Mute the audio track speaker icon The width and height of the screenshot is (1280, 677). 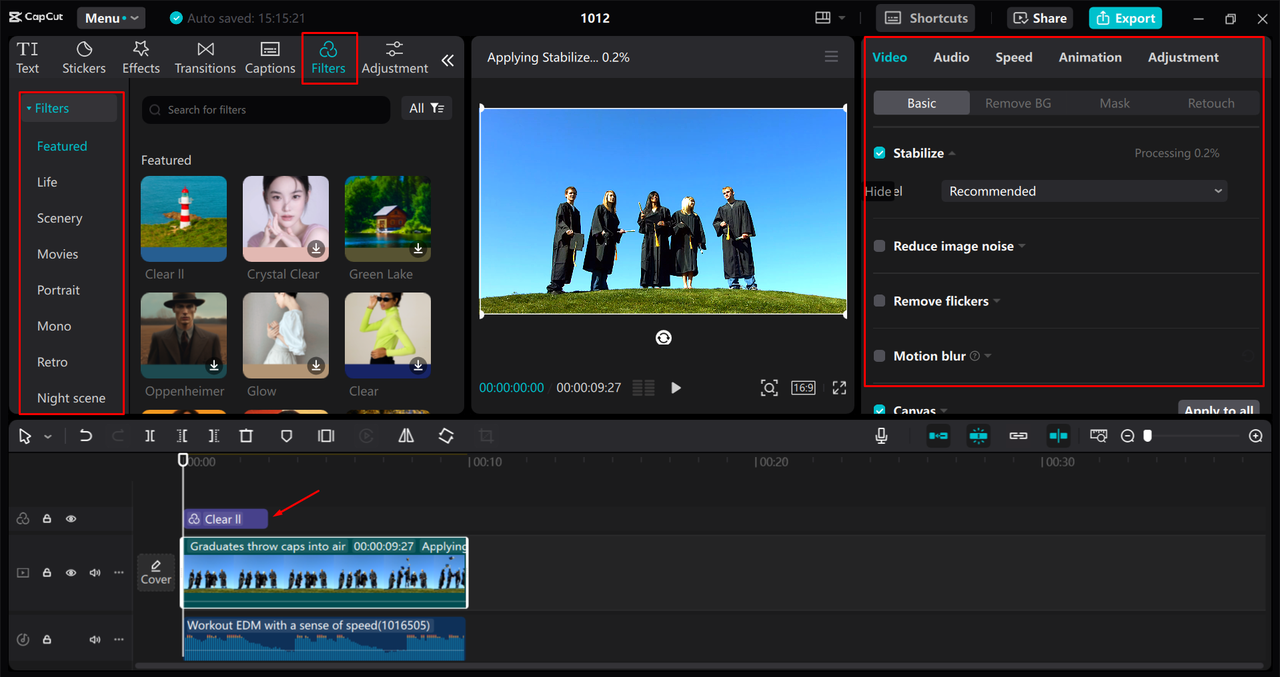[95, 639]
